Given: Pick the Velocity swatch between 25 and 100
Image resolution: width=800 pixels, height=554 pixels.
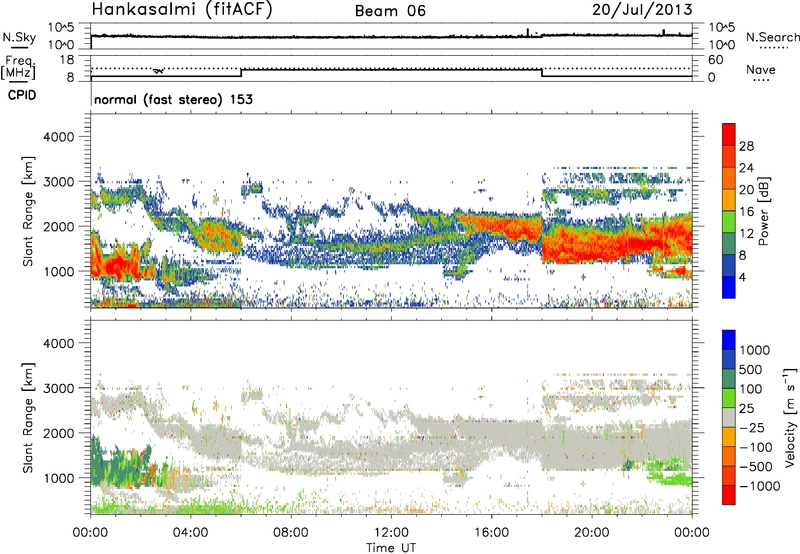Looking at the screenshot, I should pos(729,398).
